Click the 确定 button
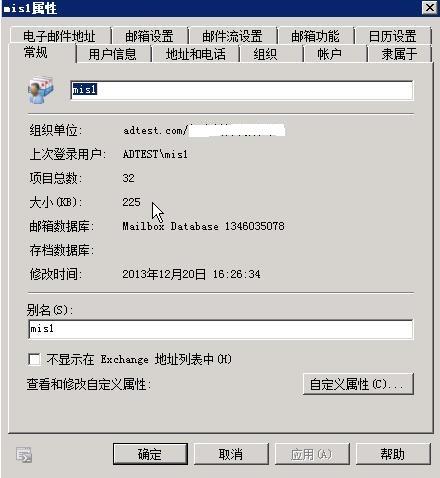The image size is (440, 478). click(150, 454)
